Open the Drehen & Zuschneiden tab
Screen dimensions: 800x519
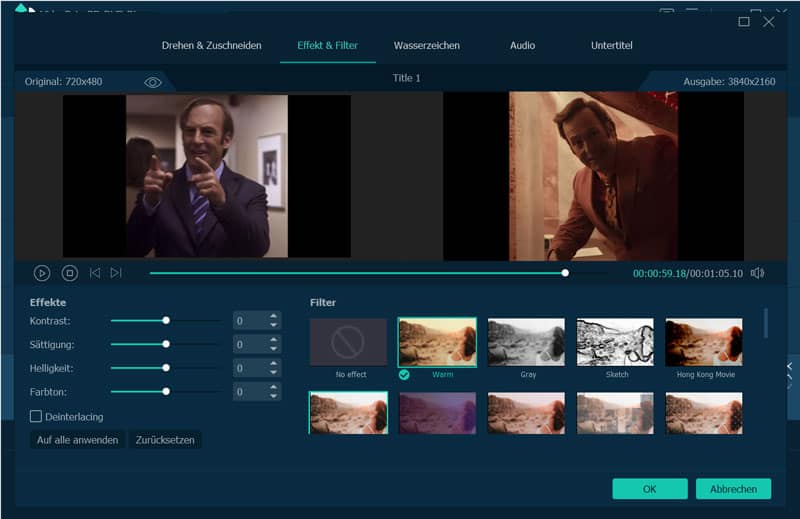[211, 45]
